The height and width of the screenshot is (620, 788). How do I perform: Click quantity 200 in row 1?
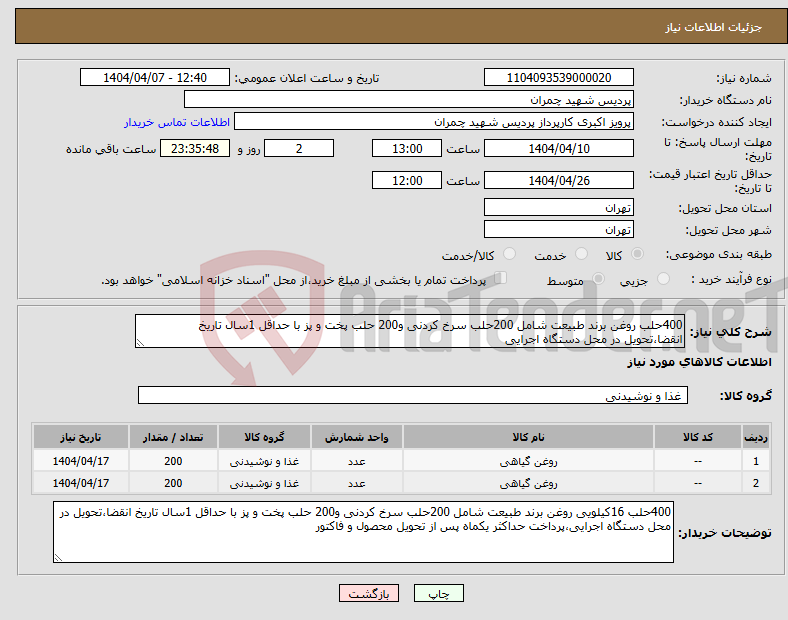click(173, 461)
